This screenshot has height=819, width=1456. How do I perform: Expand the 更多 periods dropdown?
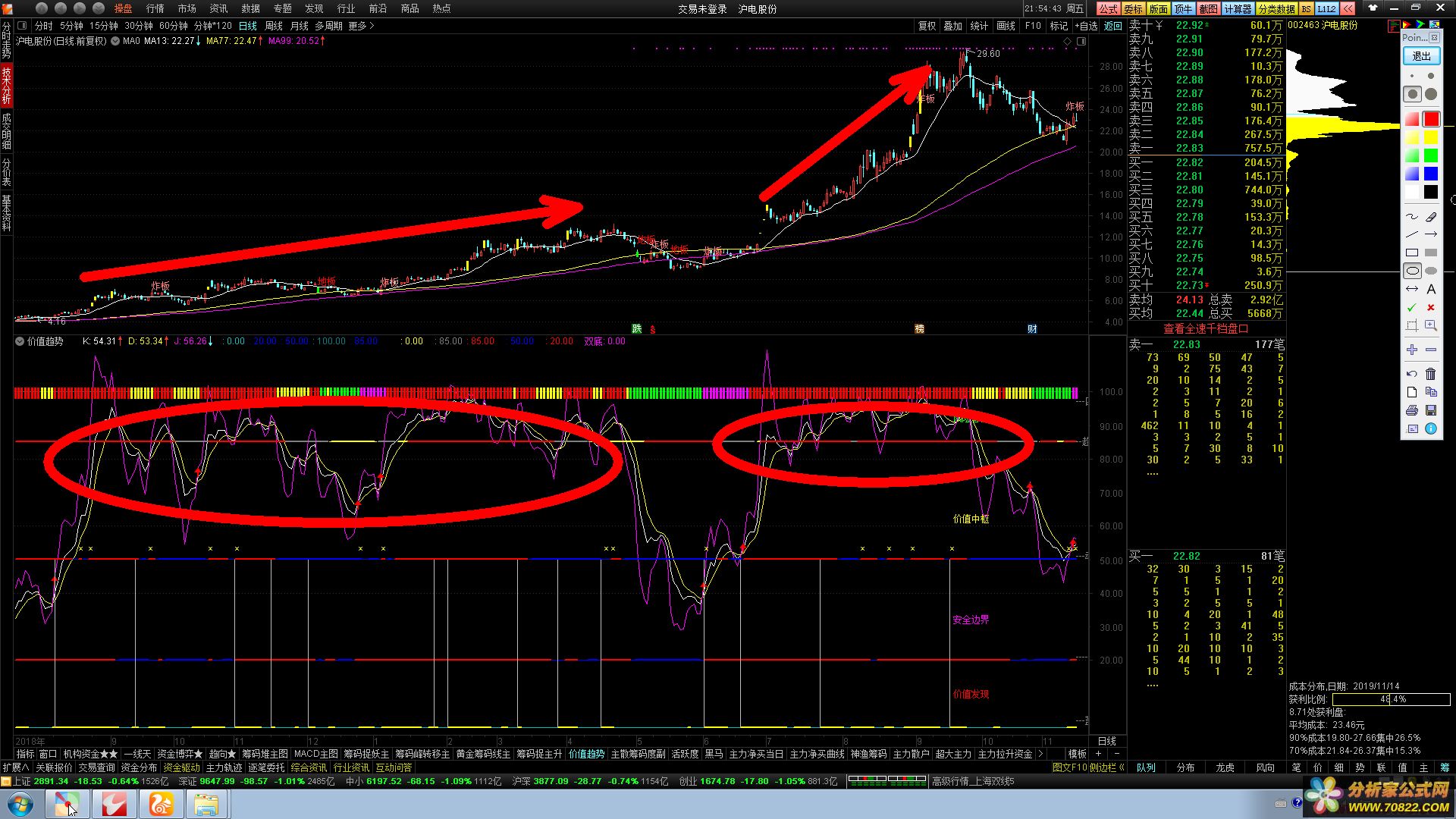pyautogui.click(x=361, y=26)
